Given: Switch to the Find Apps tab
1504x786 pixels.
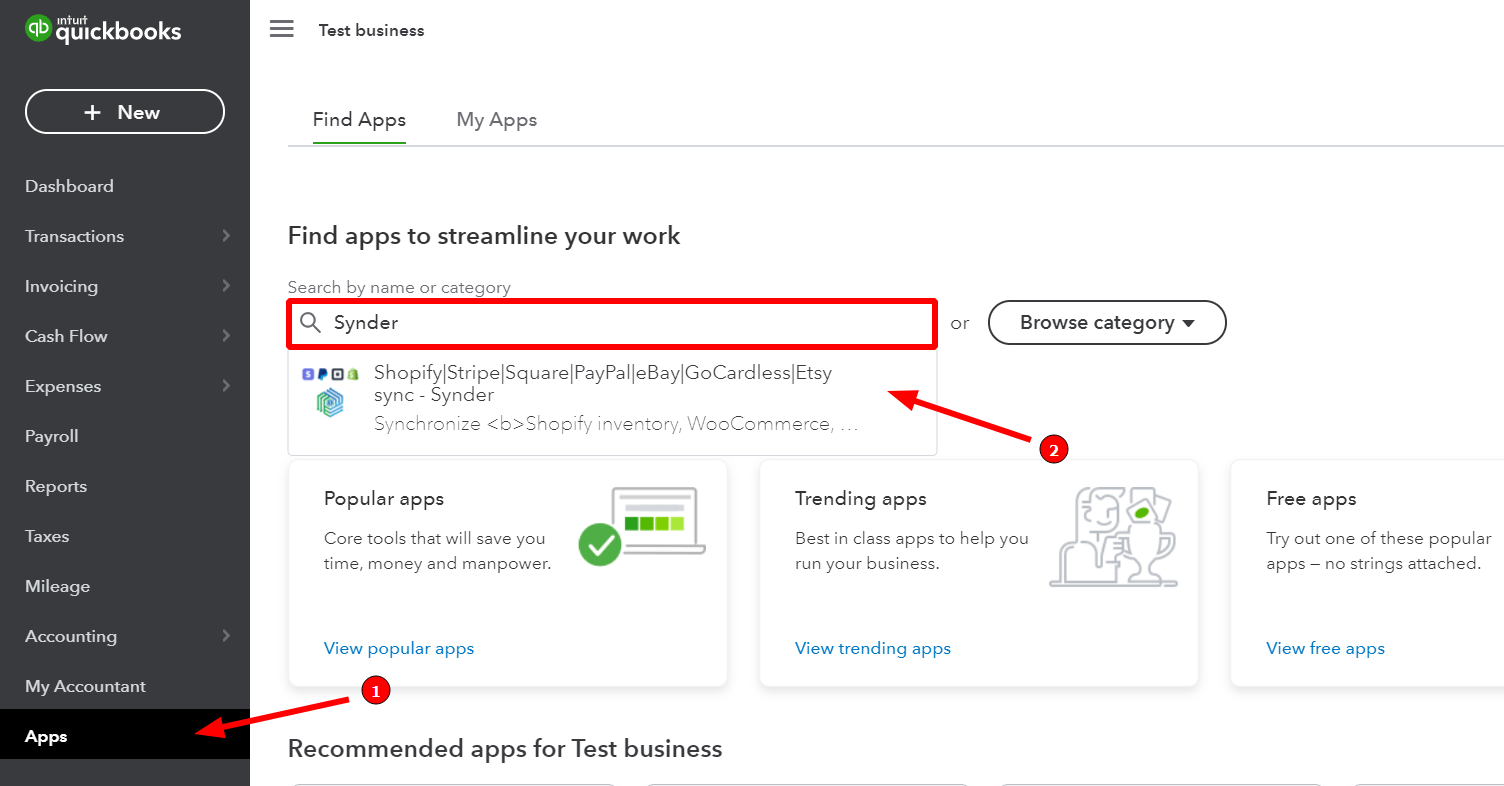Looking at the screenshot, I should (x=359, y=120).
